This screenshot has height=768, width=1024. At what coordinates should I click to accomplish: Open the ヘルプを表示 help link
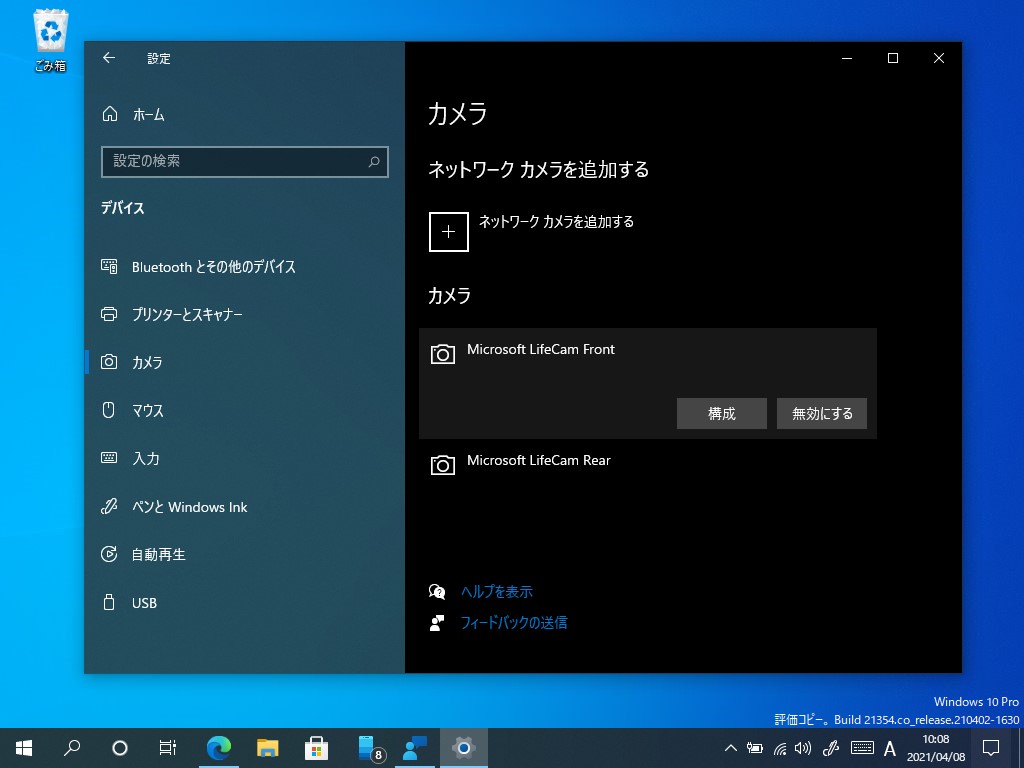tap(495, 591)
